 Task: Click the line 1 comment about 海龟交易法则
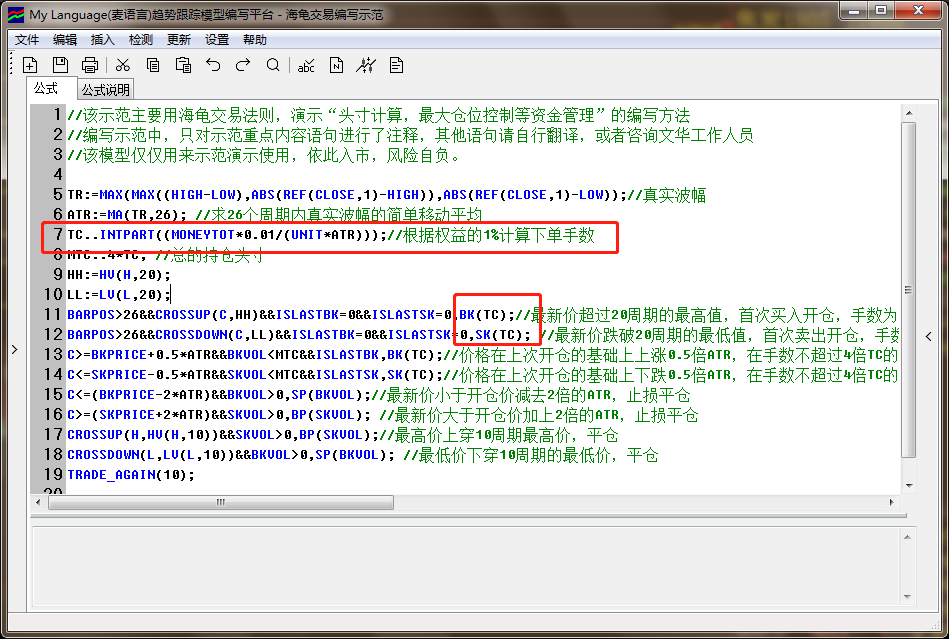coord(378,115)
